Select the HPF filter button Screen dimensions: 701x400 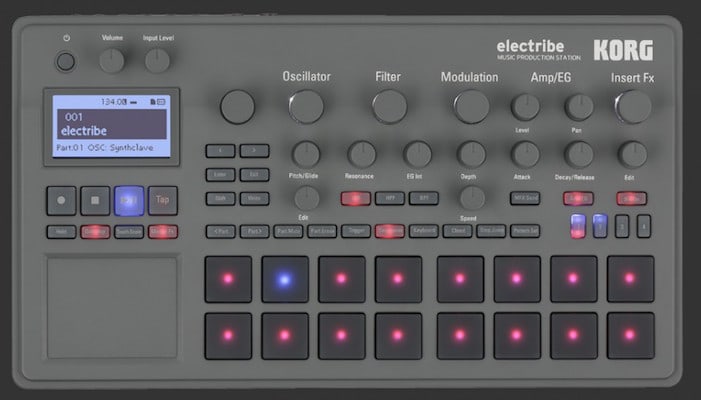click(x=390, y=198)
